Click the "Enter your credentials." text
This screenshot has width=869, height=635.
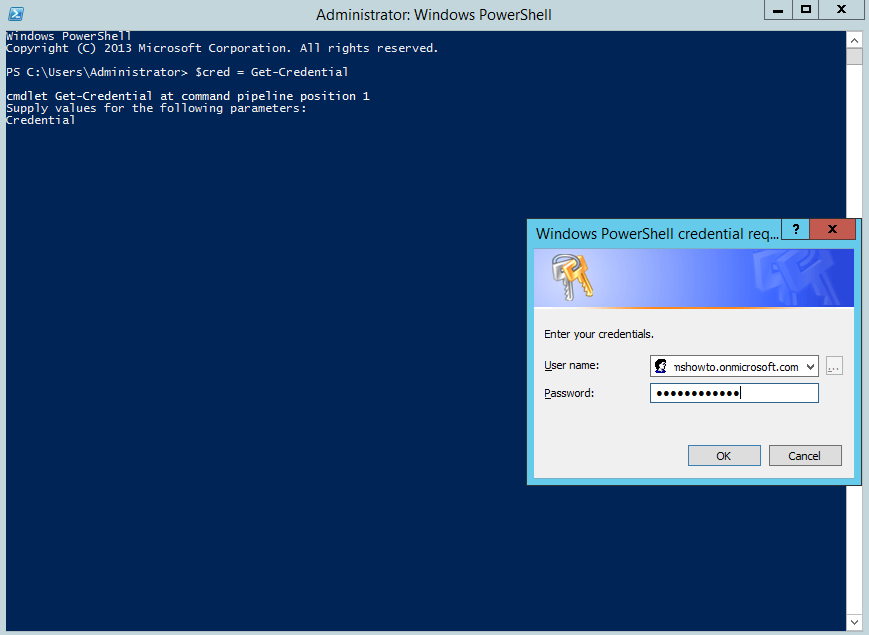(599, 334)
